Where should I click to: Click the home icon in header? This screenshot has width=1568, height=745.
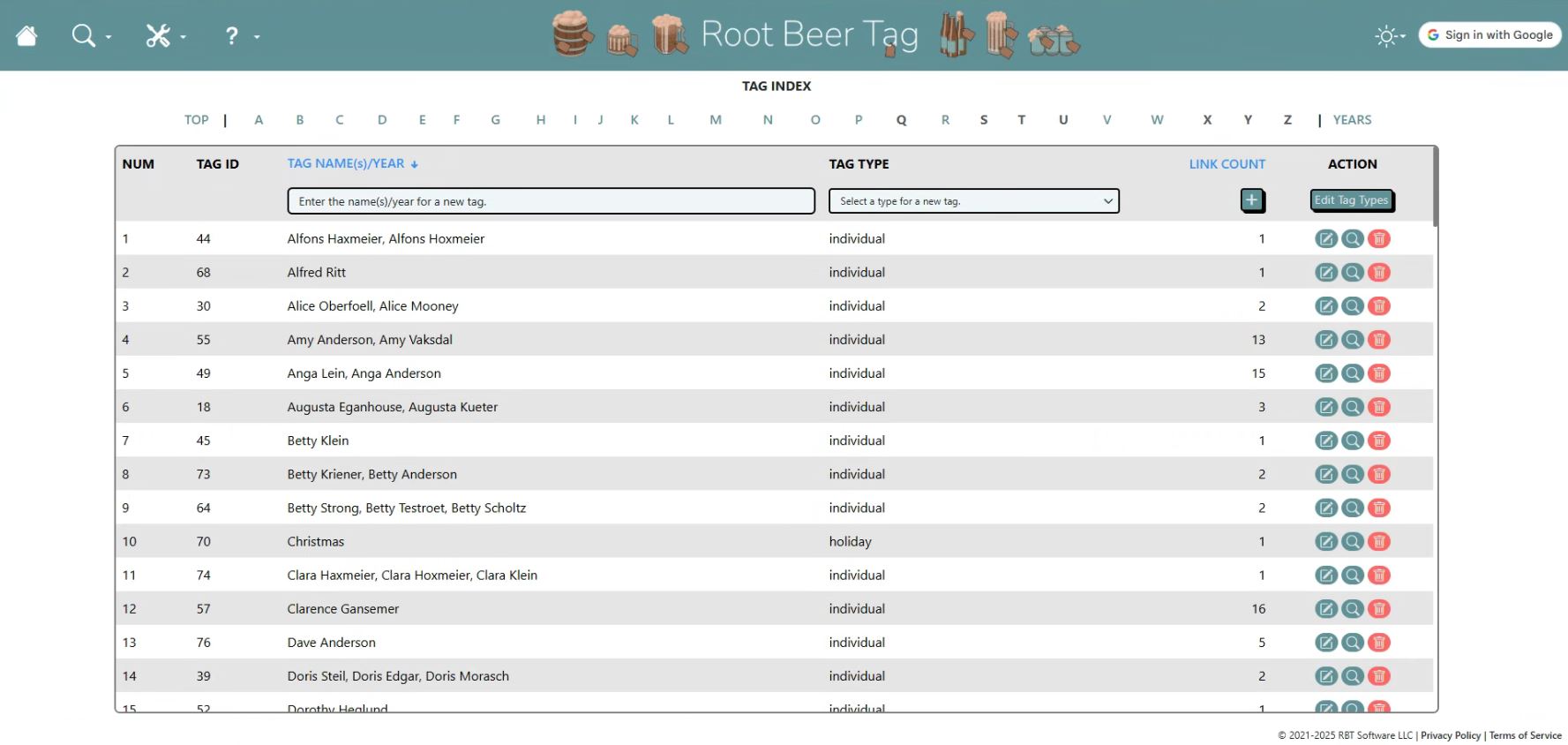[x=27, y=35]
